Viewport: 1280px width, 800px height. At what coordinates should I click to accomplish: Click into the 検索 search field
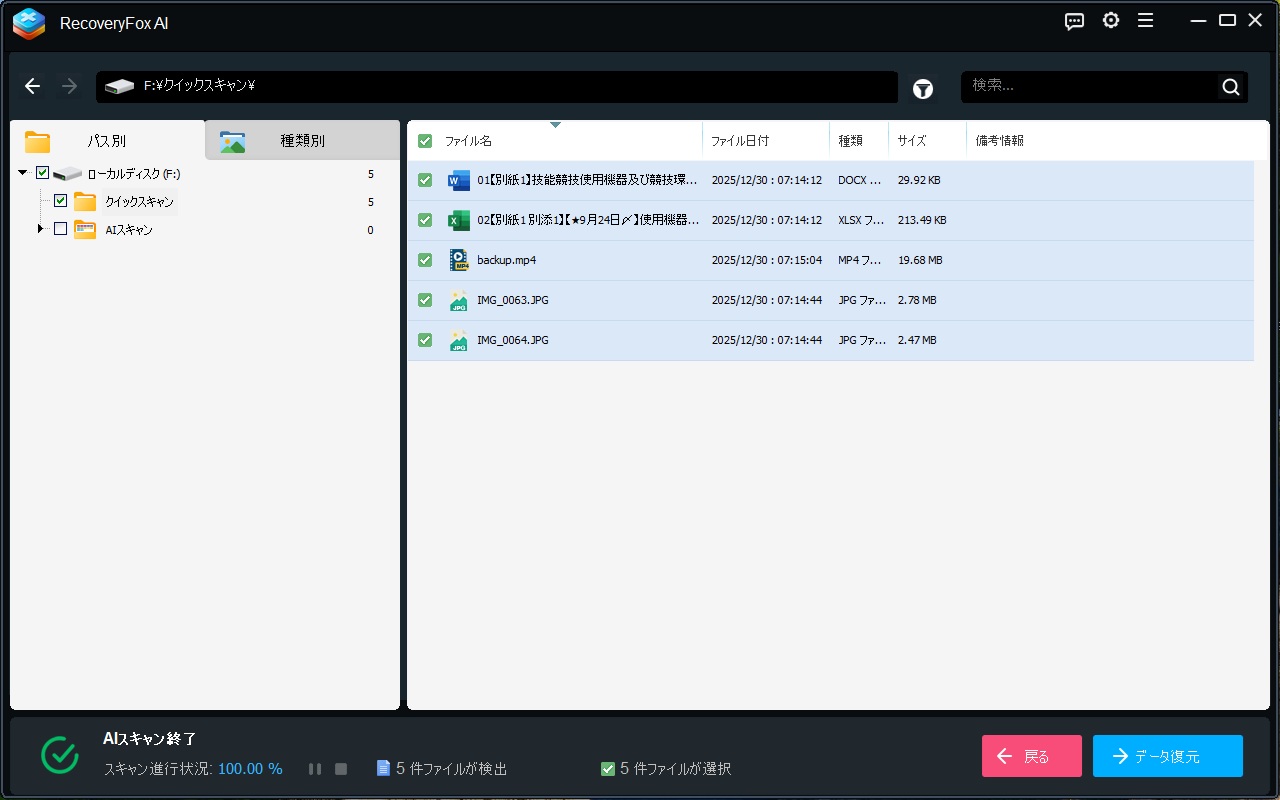(x=1088, y=87)
